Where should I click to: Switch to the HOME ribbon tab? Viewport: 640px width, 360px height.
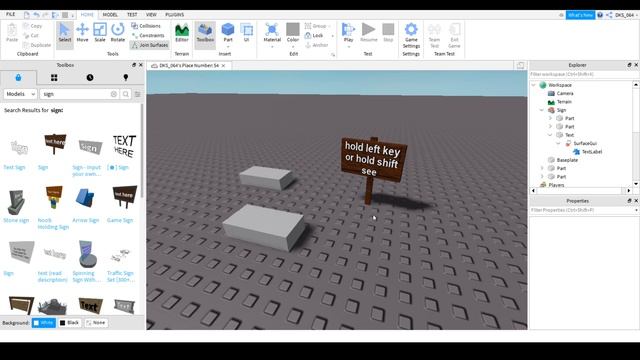pos(87,14)
